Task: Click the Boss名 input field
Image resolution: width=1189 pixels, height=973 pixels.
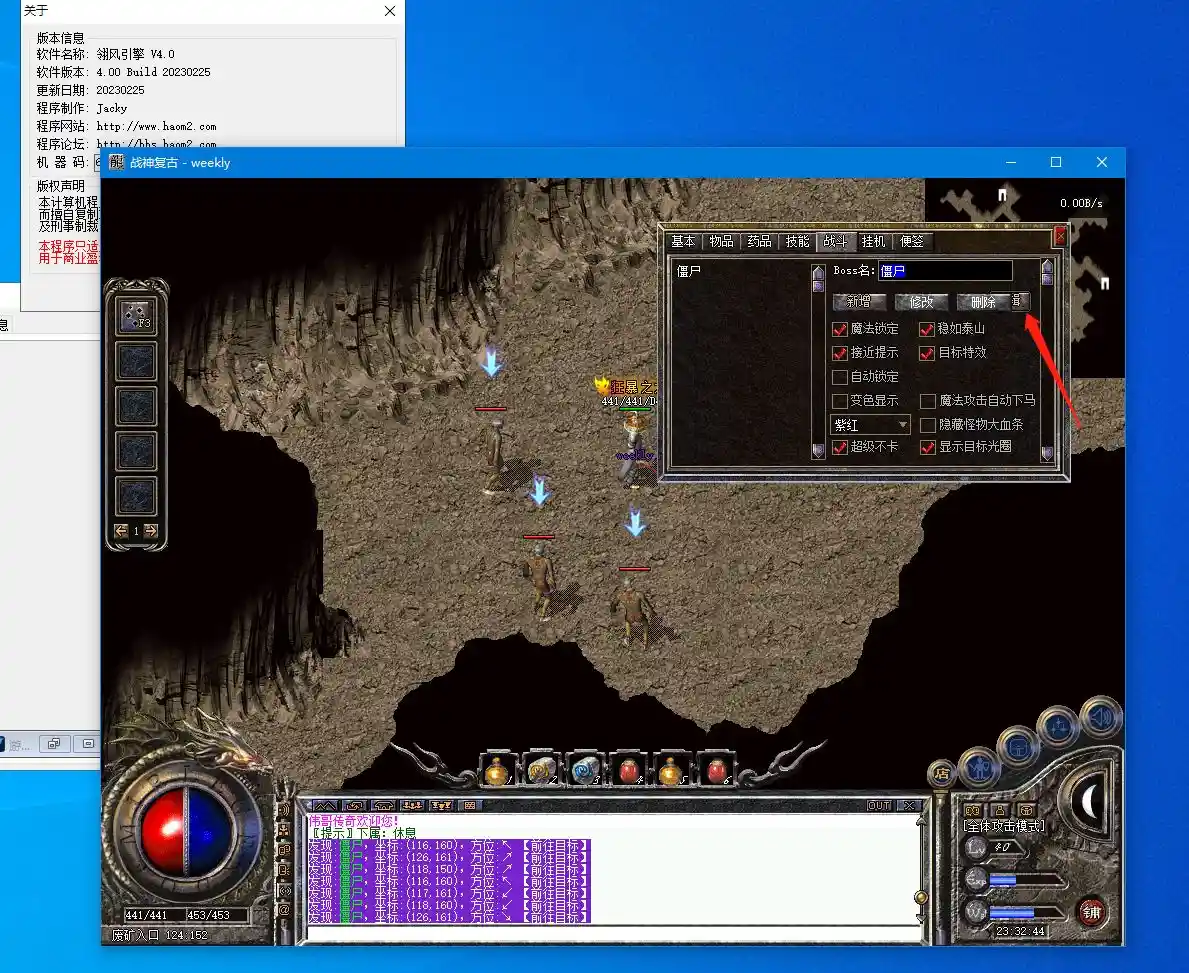Action: coord(945,271)
